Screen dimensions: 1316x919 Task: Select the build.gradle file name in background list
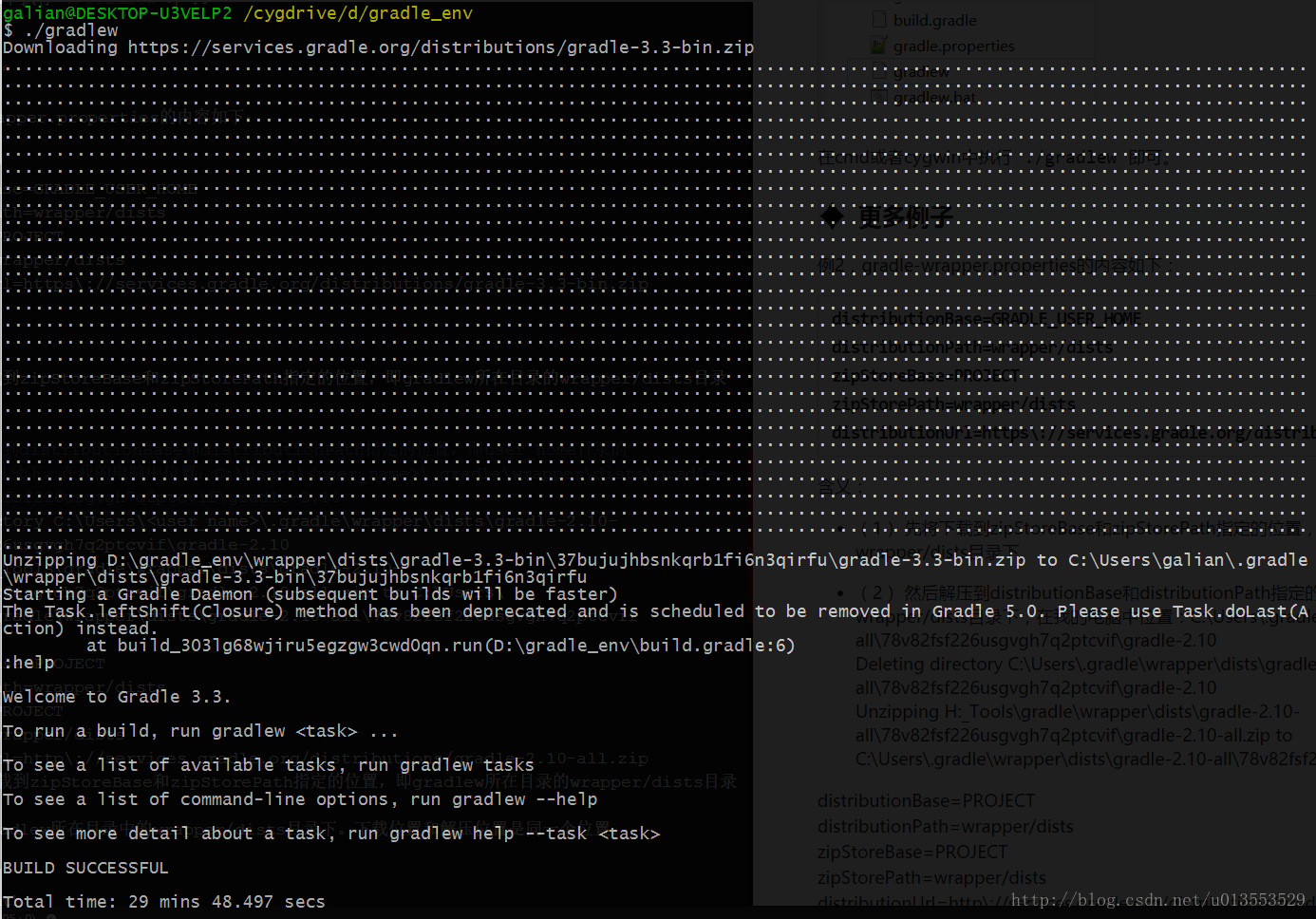934,20
